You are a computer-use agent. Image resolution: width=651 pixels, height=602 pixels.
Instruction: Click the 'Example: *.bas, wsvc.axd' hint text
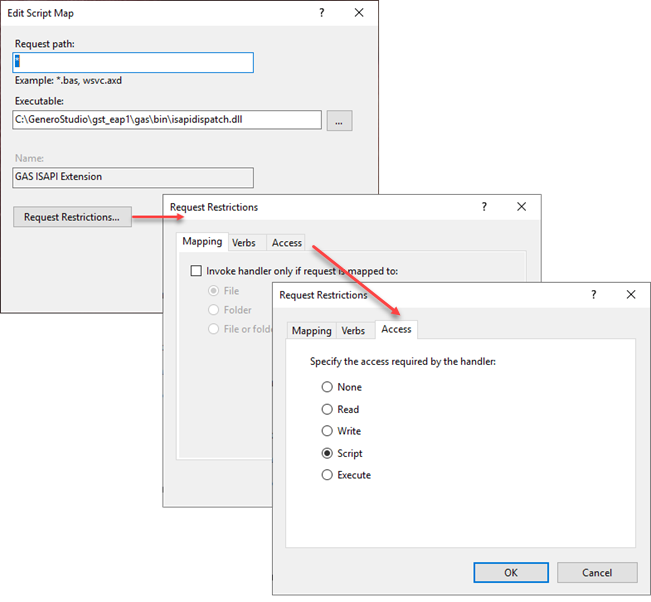tap(69, 81)
